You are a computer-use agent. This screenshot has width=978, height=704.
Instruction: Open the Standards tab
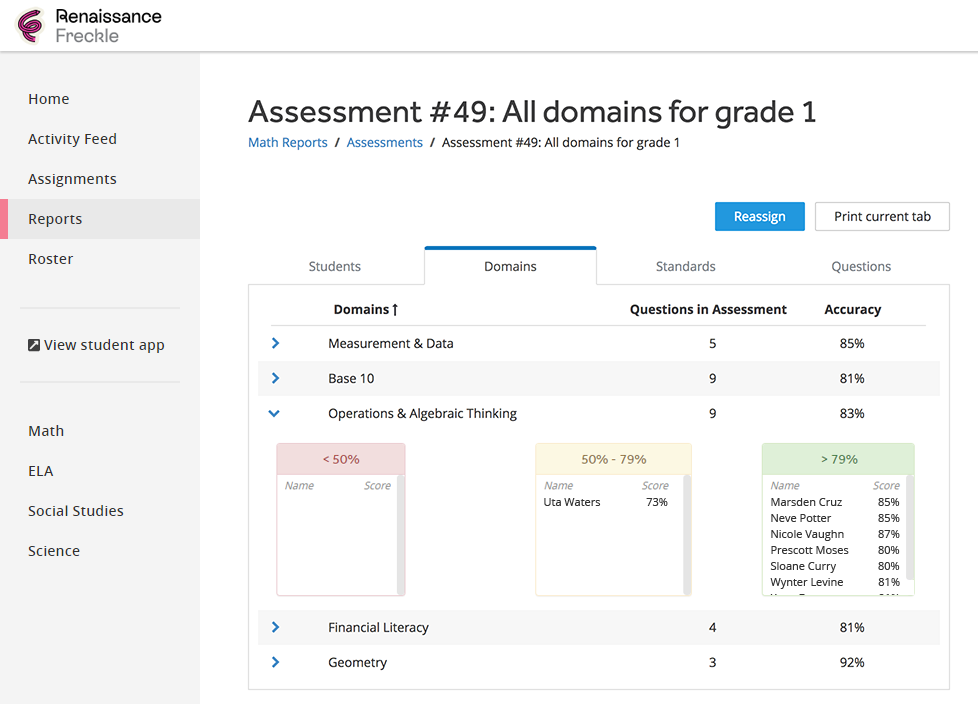tap(685, 266)
